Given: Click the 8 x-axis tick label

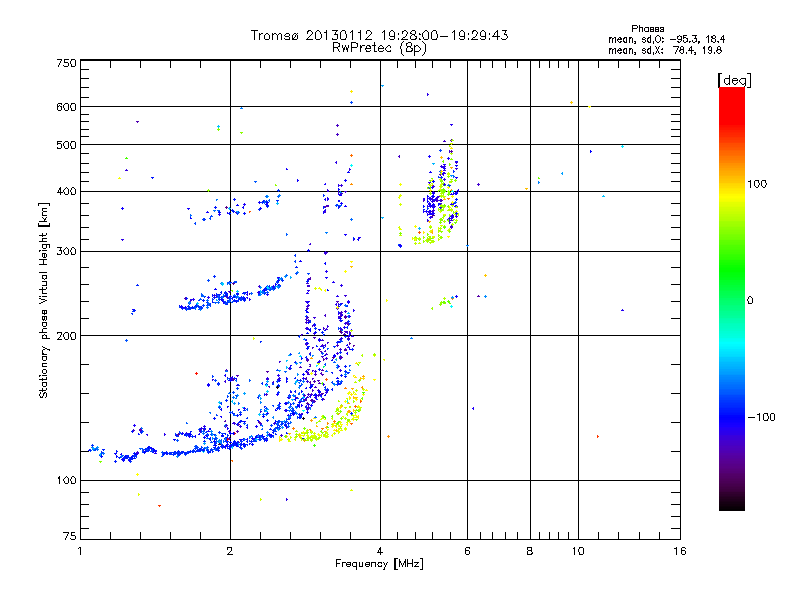Looking at the screenshot, I should 530,551.
